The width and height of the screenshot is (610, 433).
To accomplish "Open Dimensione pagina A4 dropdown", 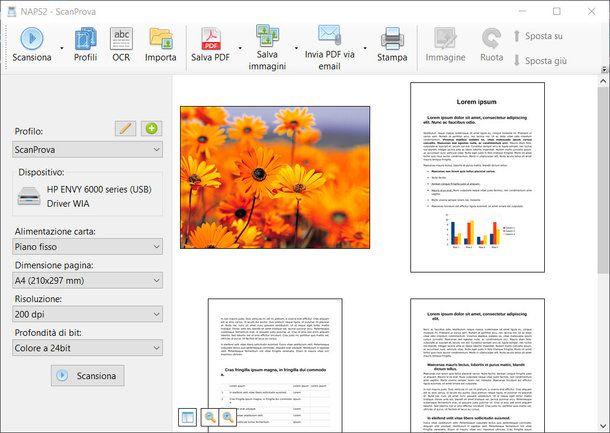I will click(x=88, y=280).
